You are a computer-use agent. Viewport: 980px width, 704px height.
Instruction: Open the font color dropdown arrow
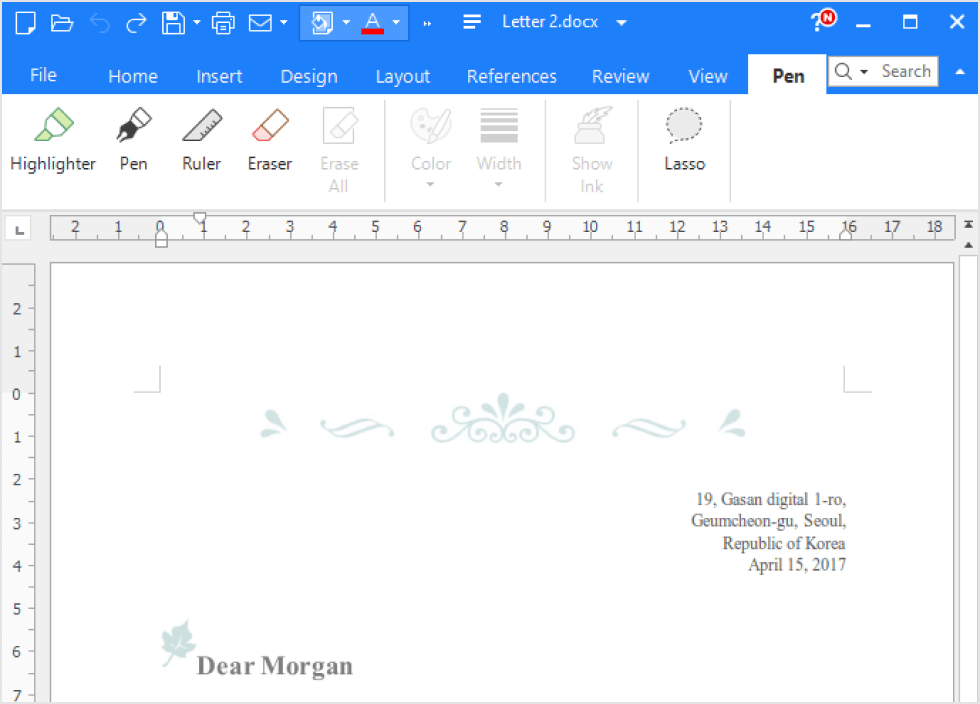(x=397, y=22)
